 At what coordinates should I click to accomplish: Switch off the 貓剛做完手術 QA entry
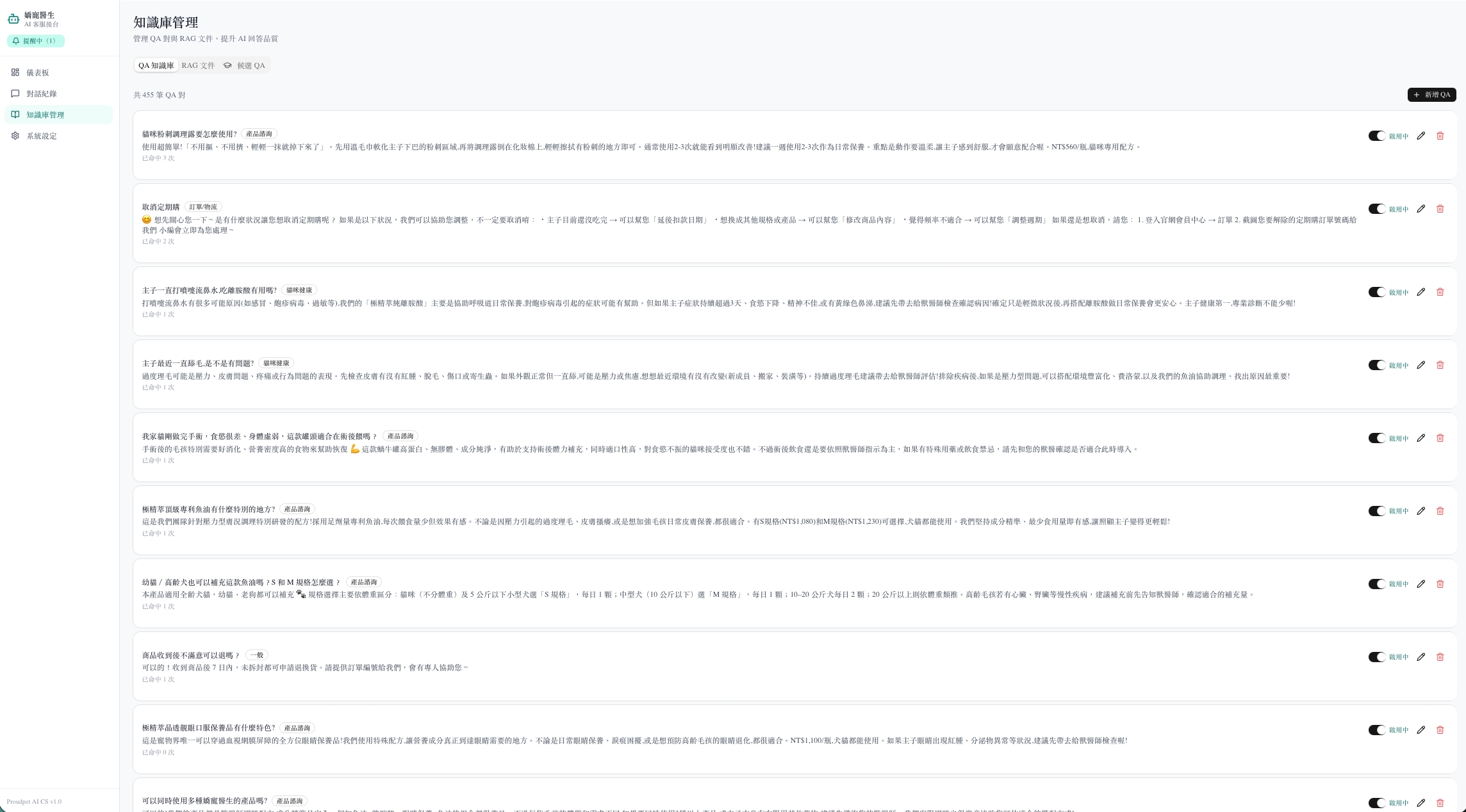(1376, 438)
